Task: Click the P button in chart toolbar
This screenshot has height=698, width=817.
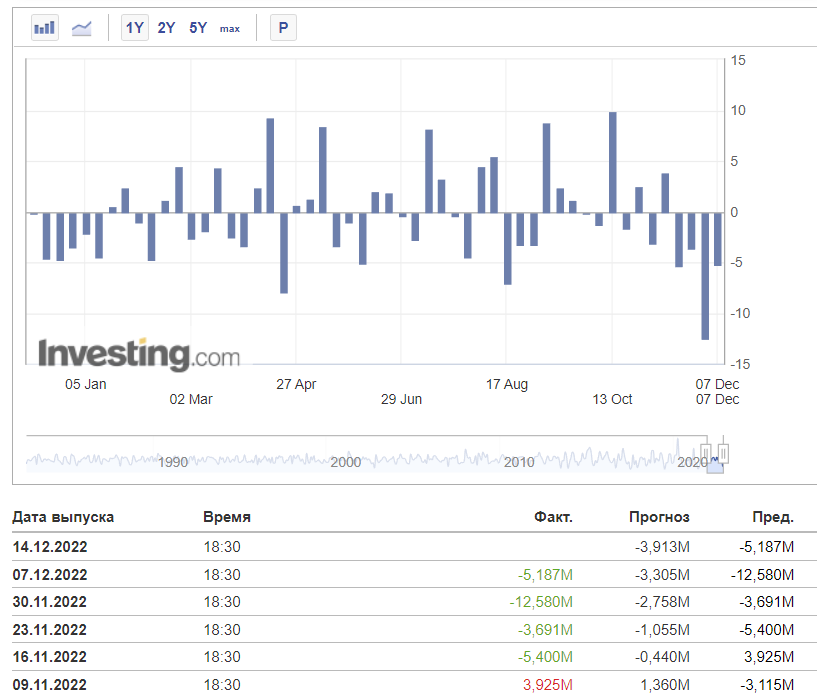Action: (283, 28)
